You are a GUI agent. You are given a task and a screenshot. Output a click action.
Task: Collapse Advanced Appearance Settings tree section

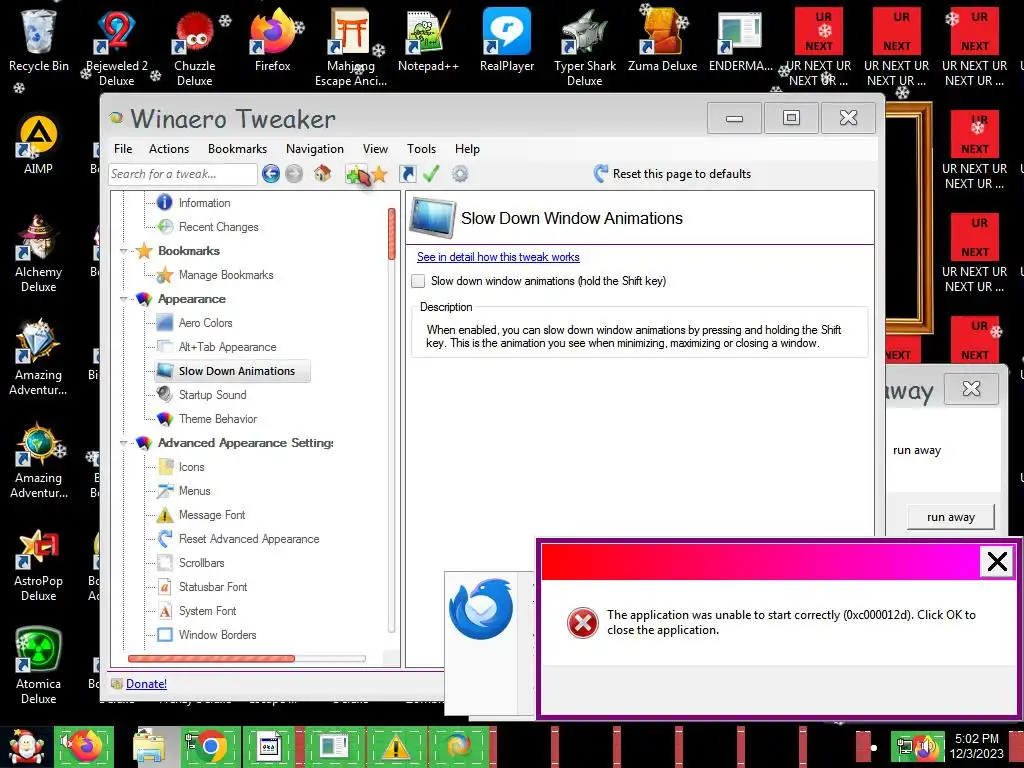point(123,443)
